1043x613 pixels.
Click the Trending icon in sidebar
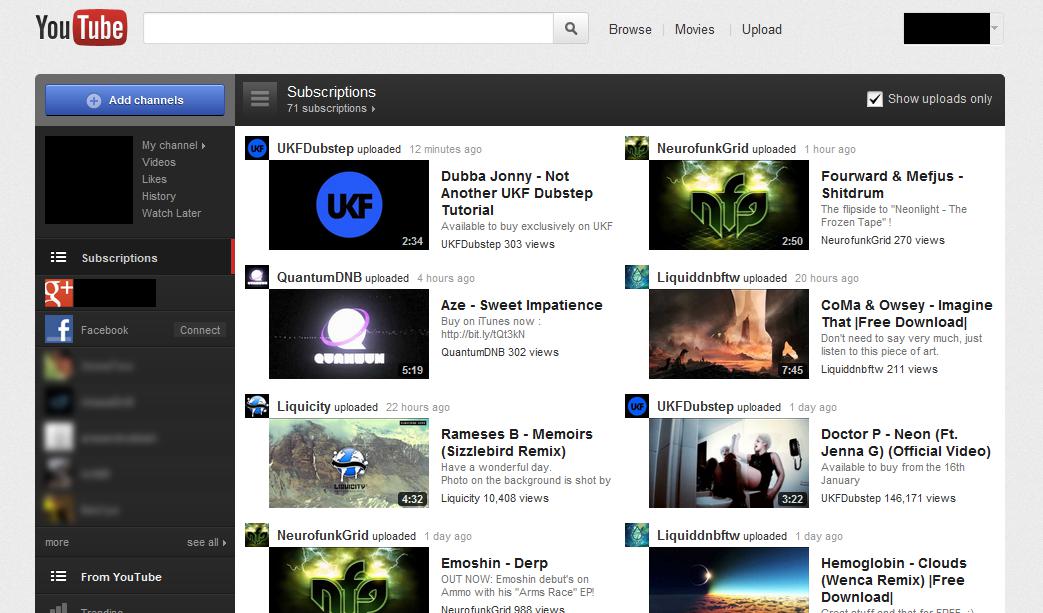[59, 608]
